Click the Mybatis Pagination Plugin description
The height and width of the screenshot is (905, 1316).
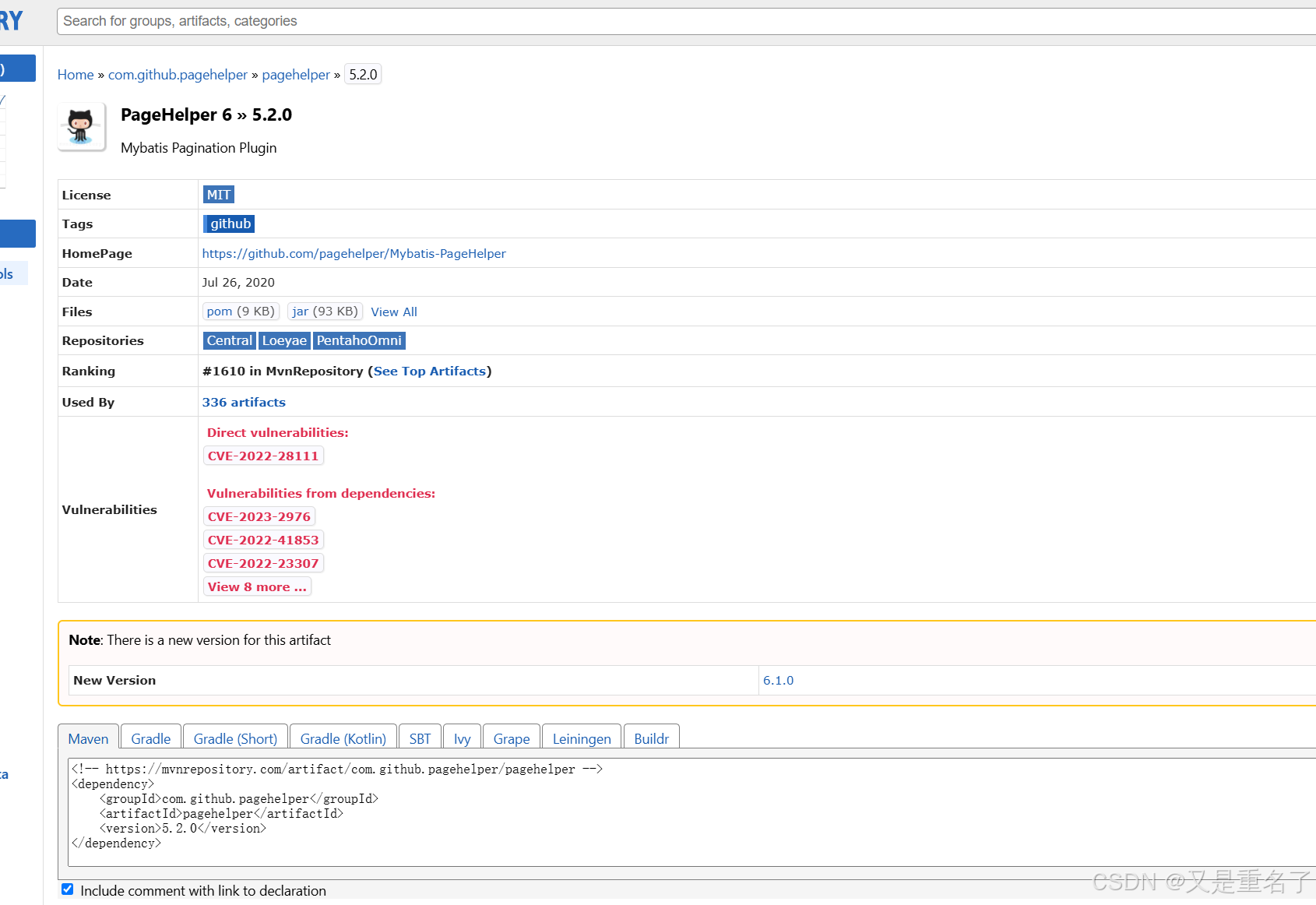point(199,148)
